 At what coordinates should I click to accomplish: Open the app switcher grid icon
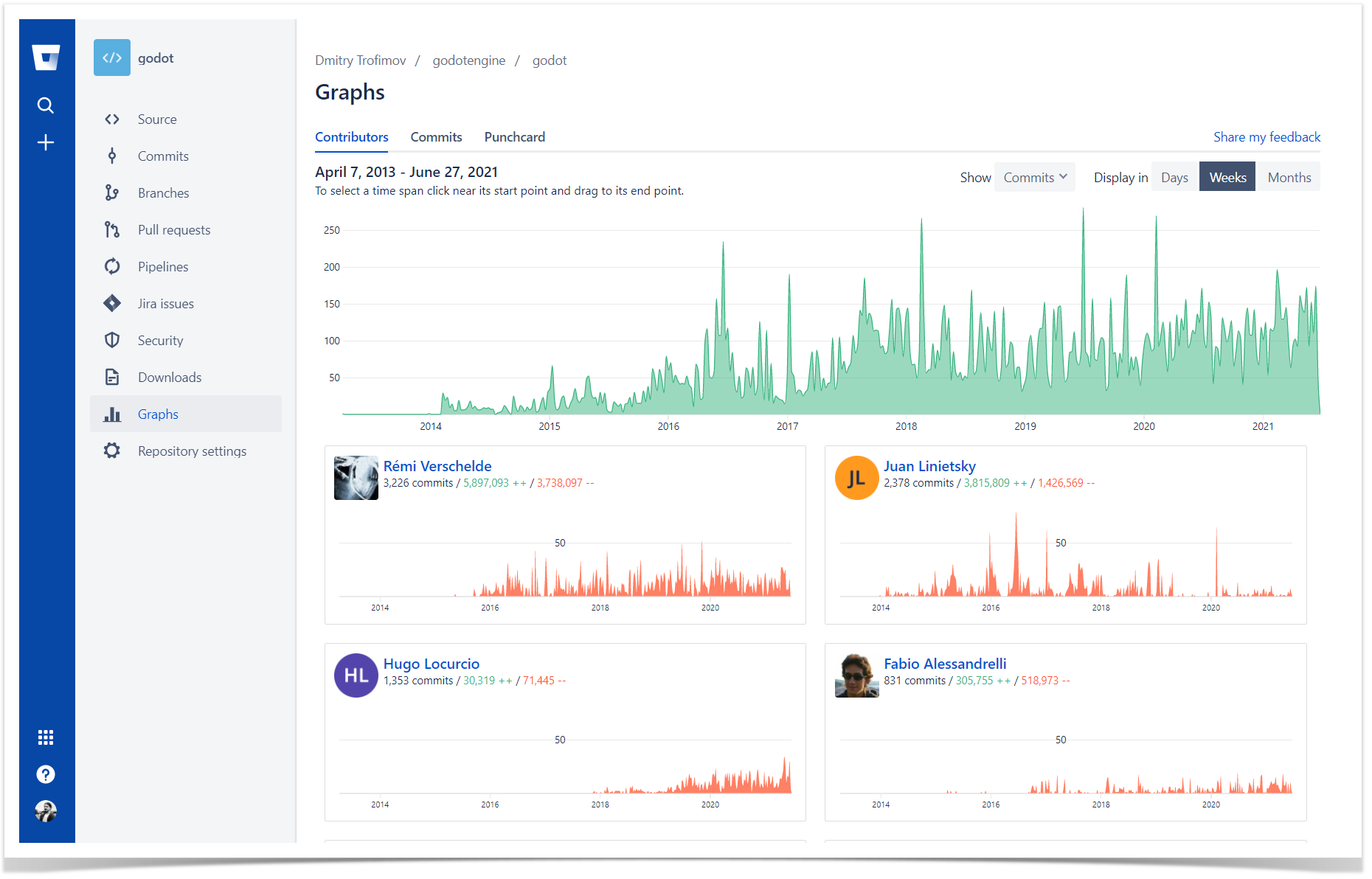tap(46, 737)
